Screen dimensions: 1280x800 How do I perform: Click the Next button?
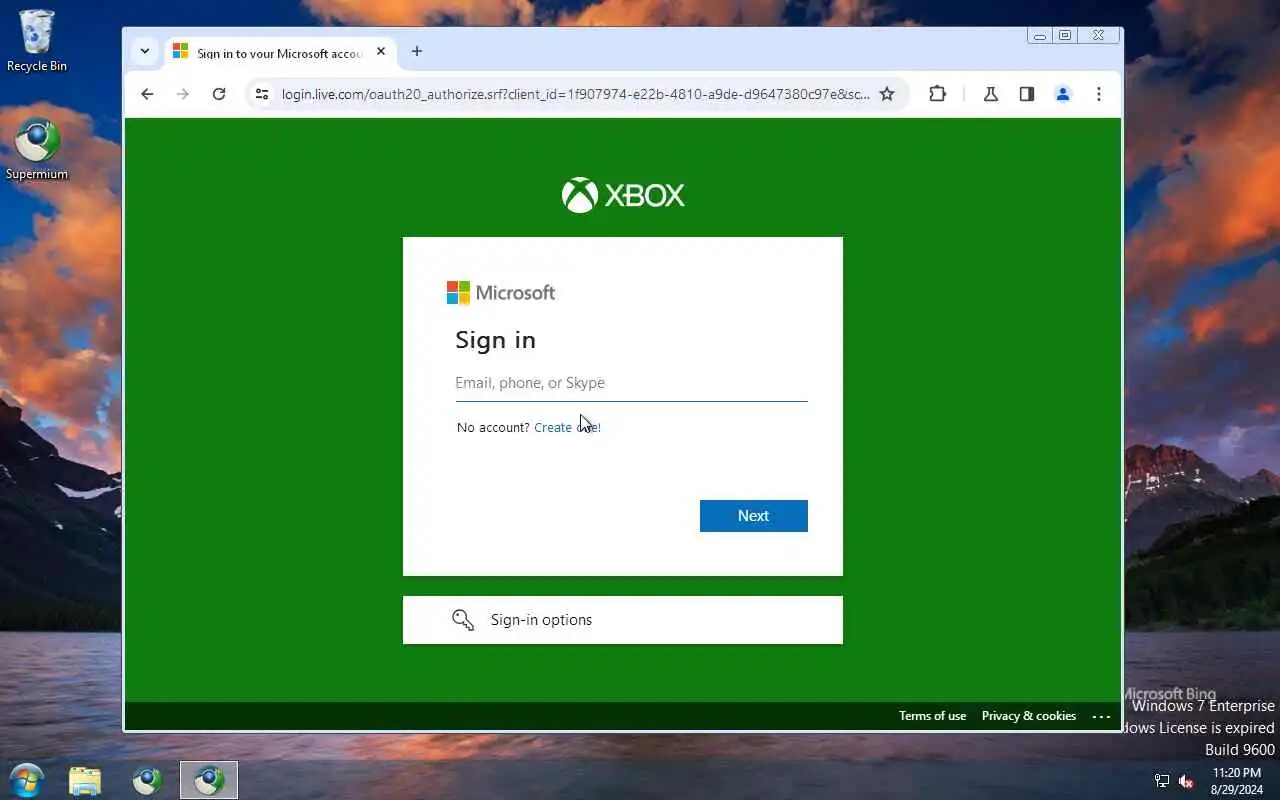(x=754, y=516)
